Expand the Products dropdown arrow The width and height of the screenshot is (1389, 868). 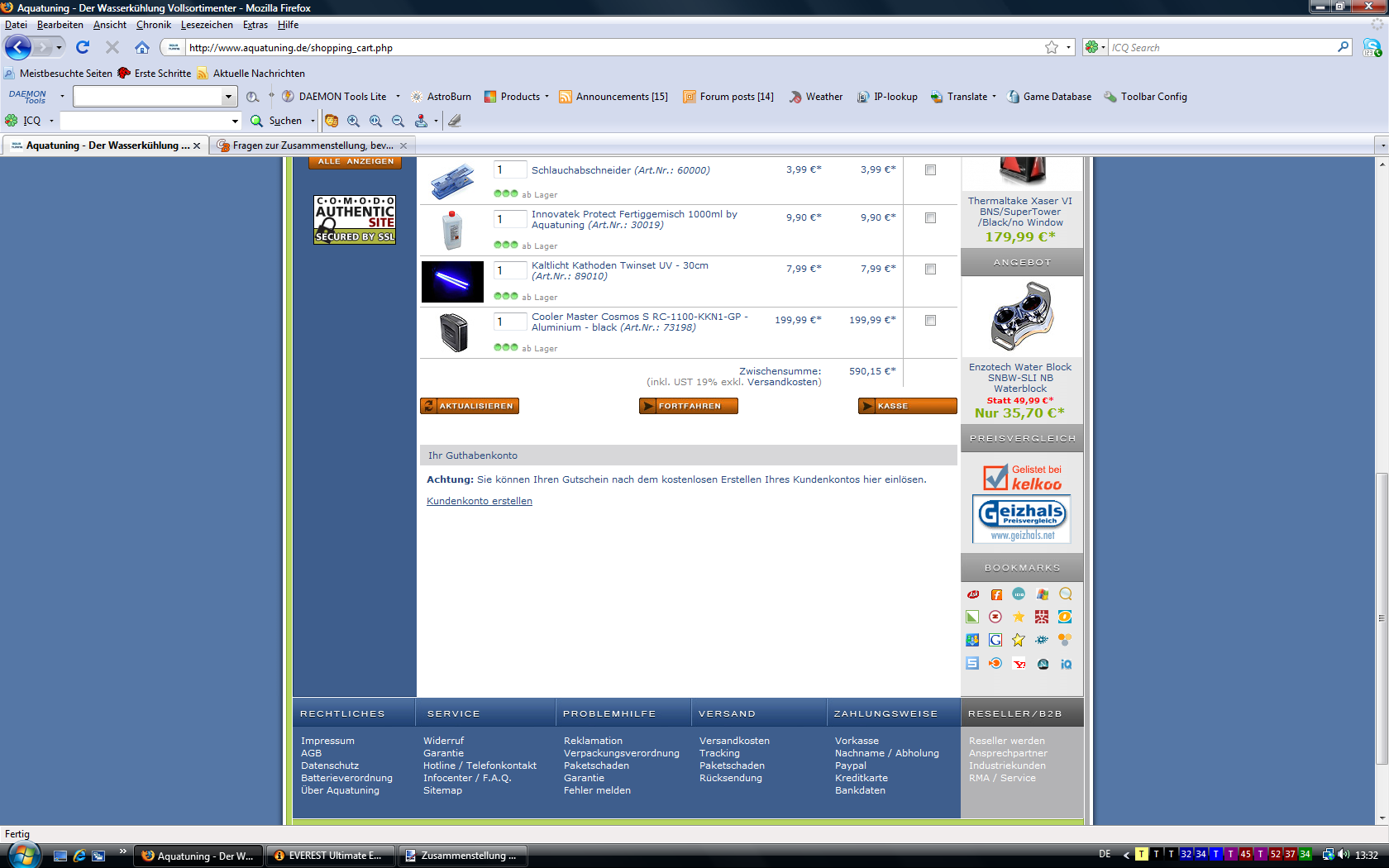pyautogui.click(x=547, y=97)
